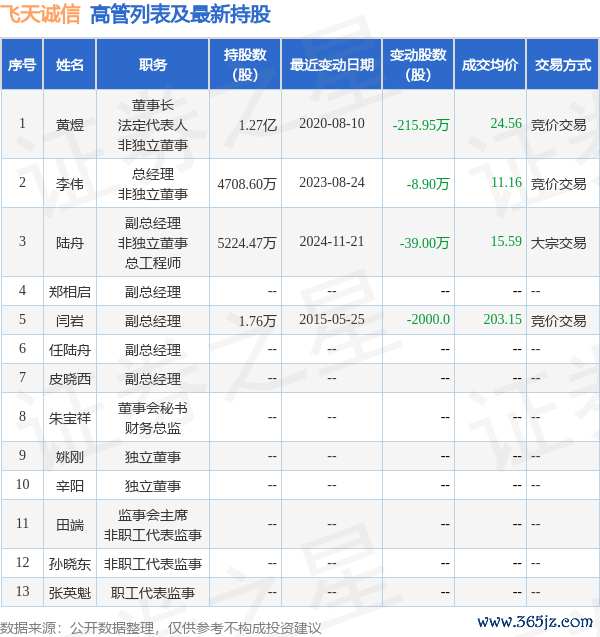Click the holding value 1.27亿
The image size is (600, 637).
point(258,125)
